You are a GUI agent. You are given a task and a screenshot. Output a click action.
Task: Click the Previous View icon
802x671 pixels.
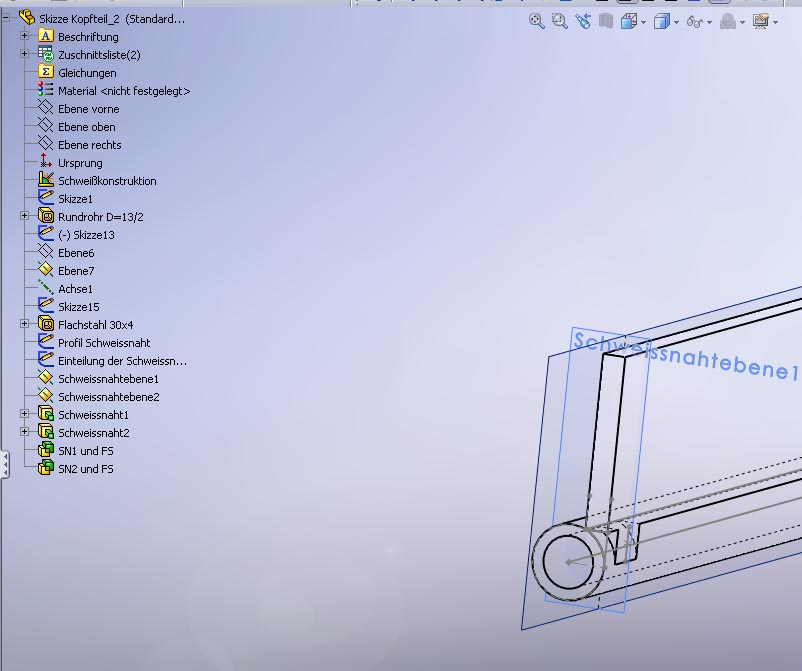(583, 21)
